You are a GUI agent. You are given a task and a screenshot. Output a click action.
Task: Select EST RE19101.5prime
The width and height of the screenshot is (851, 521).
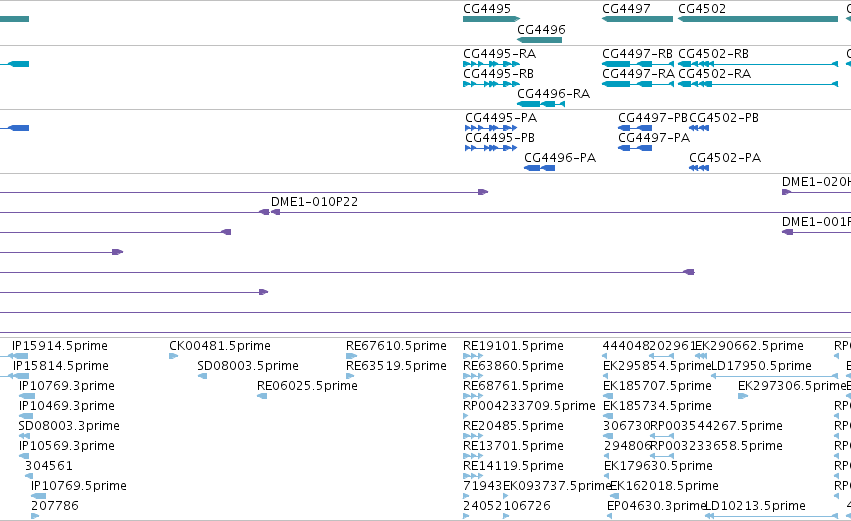513,346
